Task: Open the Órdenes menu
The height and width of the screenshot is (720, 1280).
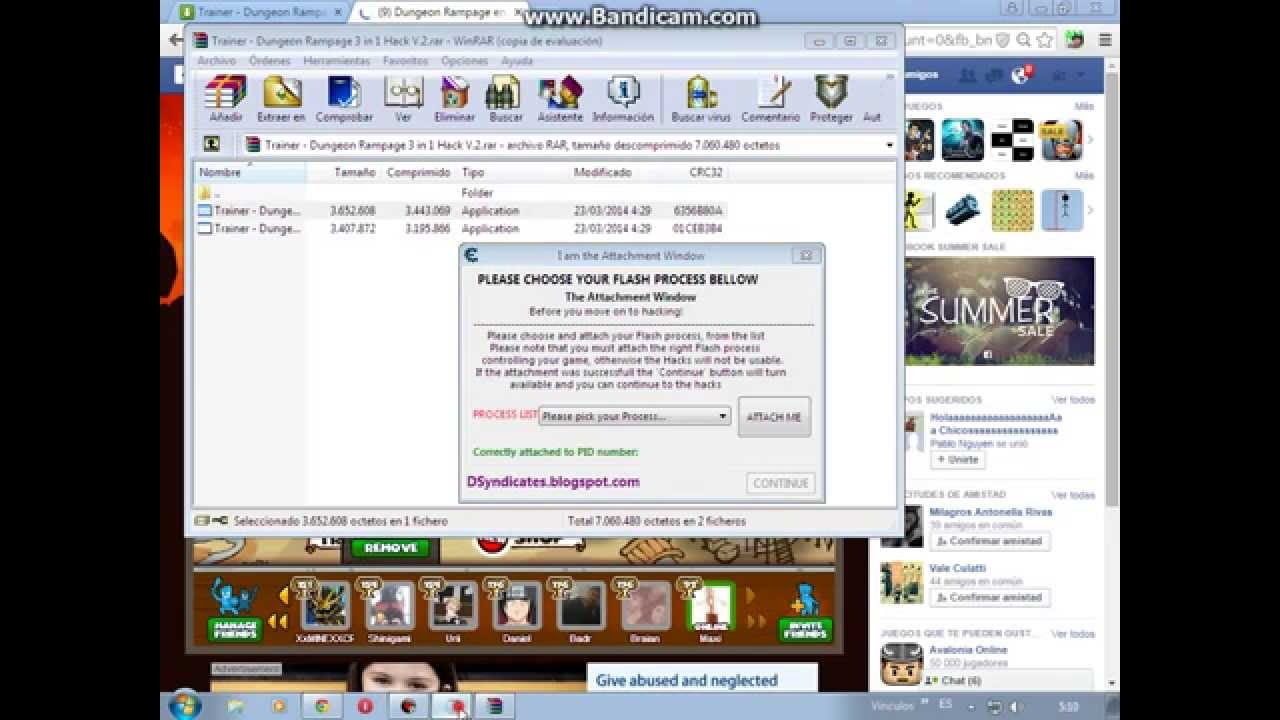Action: (269, 61)
